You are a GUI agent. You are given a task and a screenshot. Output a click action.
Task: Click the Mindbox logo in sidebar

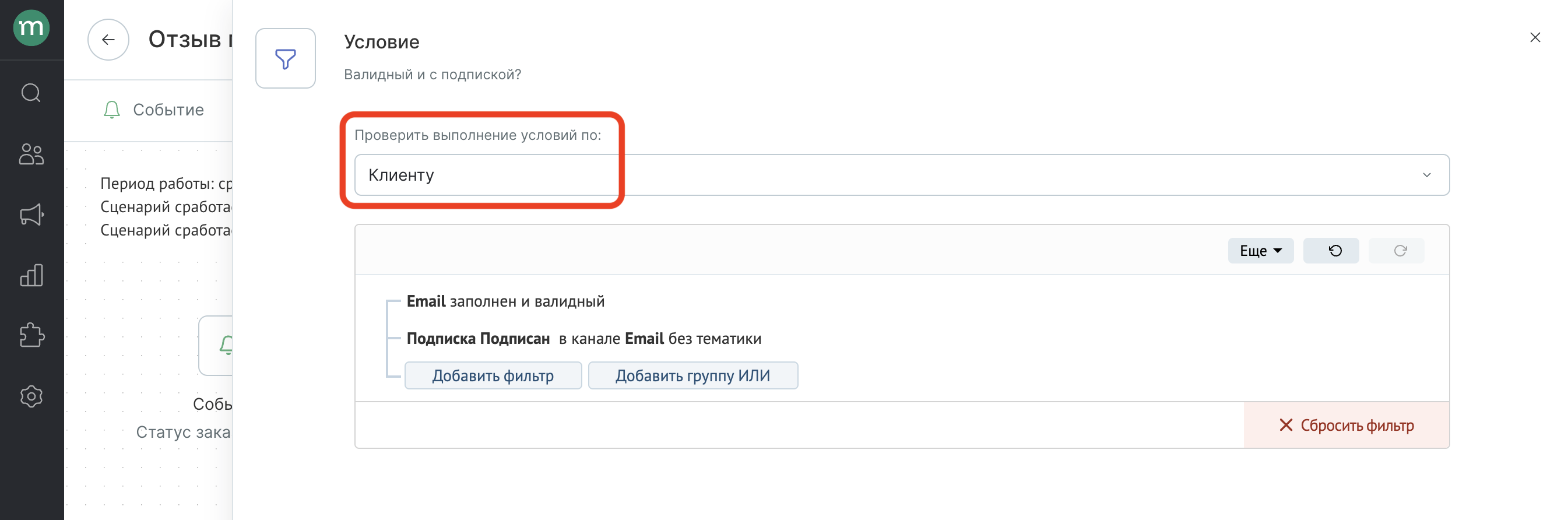coord(31,28)
